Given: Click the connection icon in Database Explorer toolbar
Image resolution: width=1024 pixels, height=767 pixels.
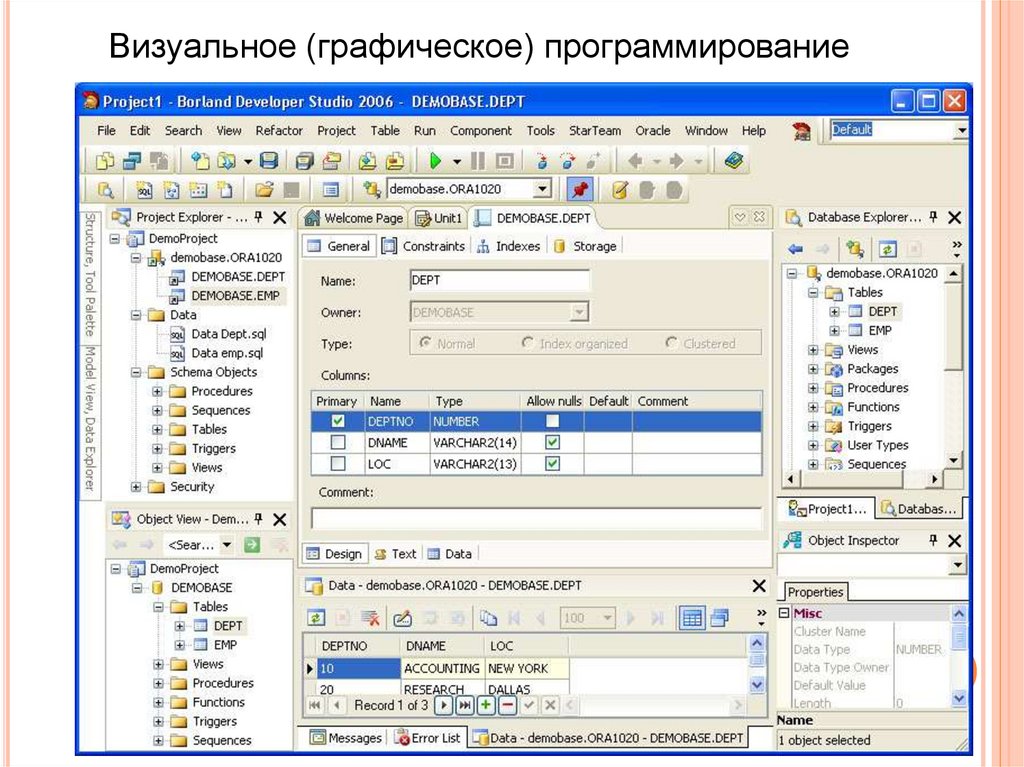Looking at the screenshot, I should coord(855,248).
